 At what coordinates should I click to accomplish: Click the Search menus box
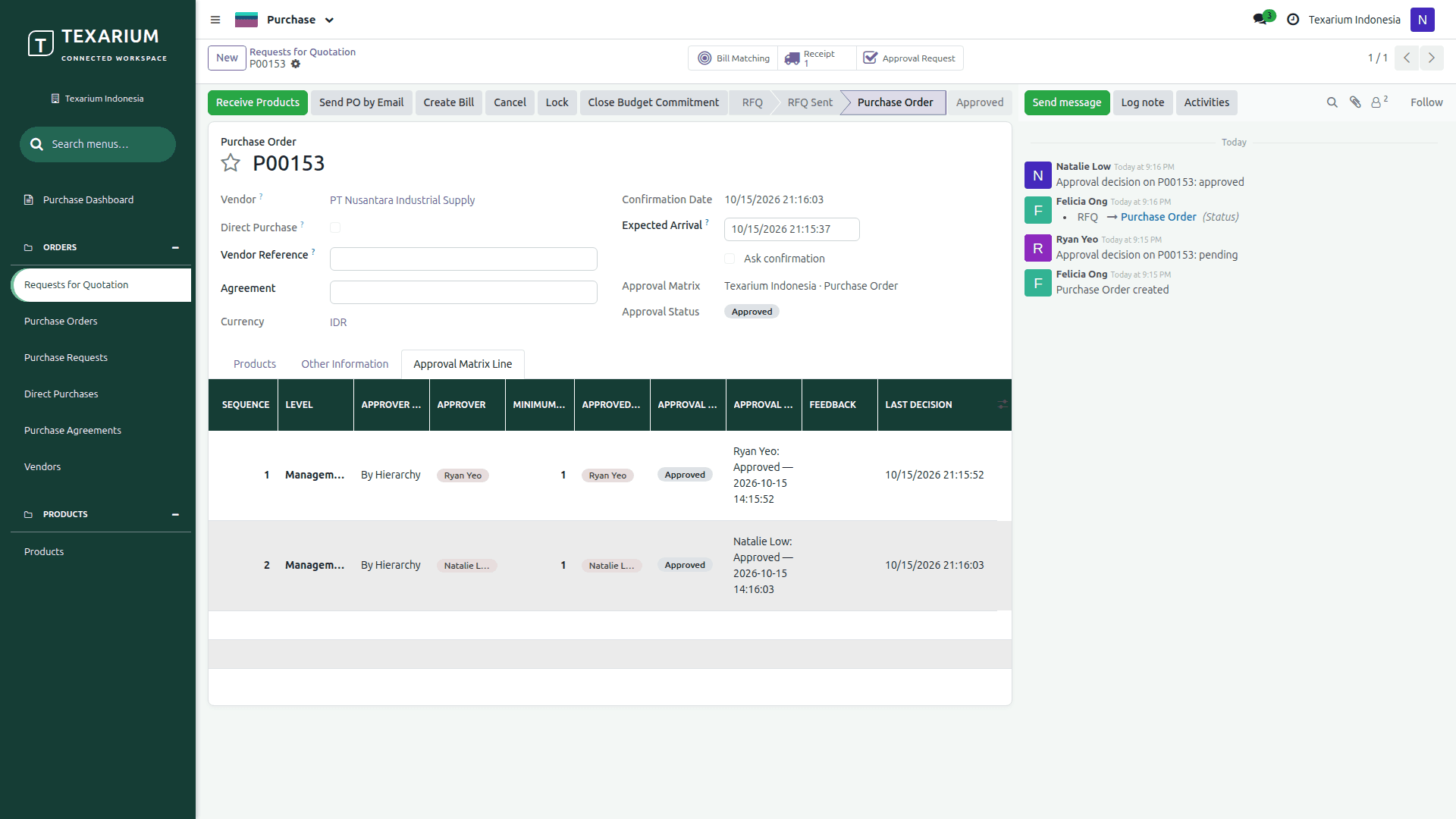tap(98, 144)
